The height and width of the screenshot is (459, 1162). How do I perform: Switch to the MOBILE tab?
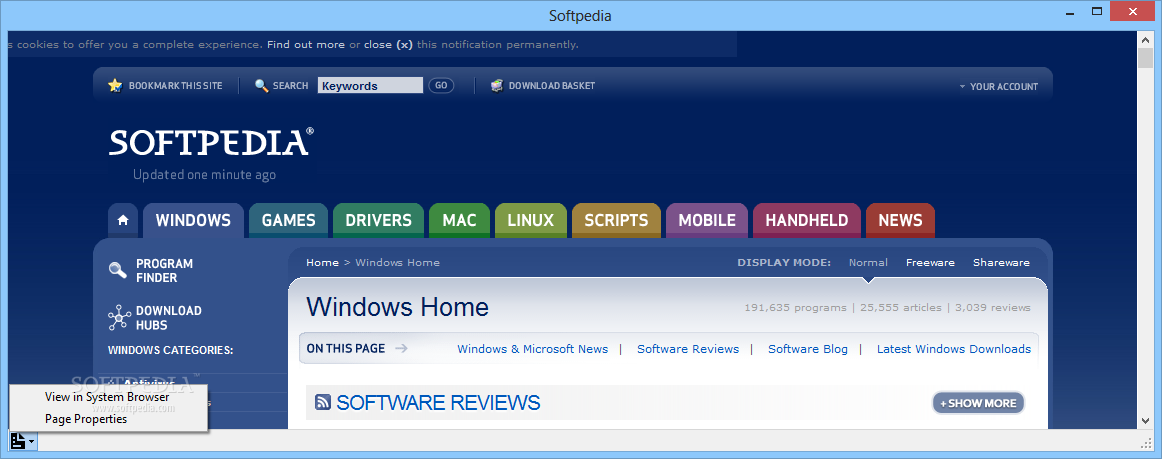(707, 220)
